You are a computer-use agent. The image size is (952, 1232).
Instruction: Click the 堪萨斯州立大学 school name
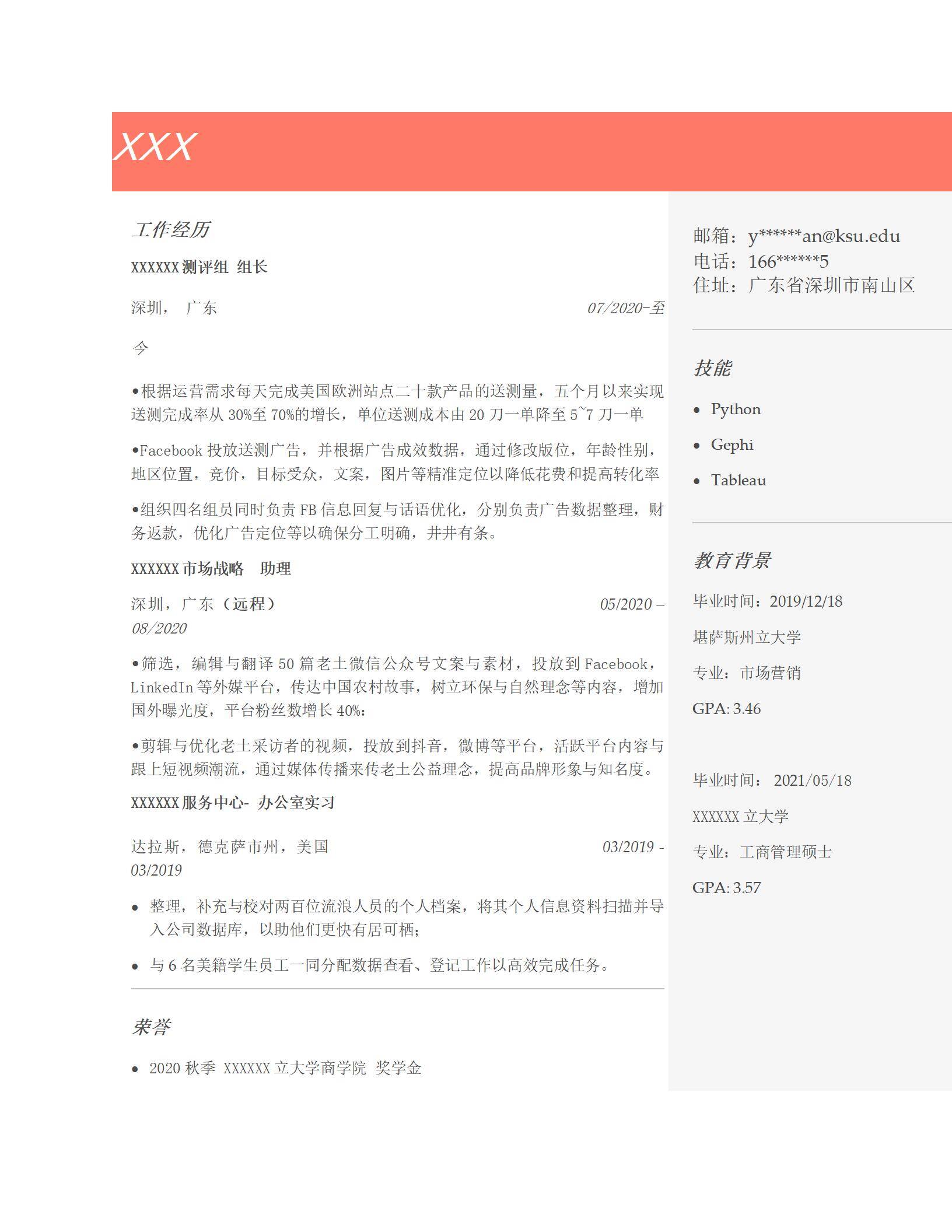tap(747, 637)
